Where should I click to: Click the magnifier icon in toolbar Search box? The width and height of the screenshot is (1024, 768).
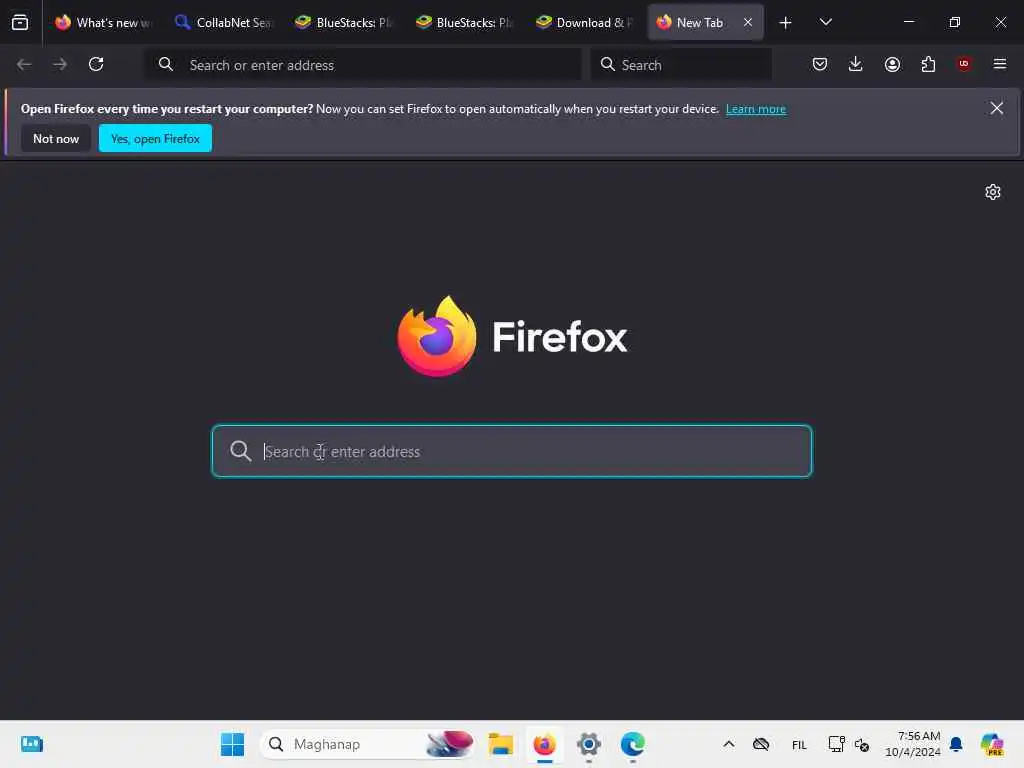click(x=607, y=64)
